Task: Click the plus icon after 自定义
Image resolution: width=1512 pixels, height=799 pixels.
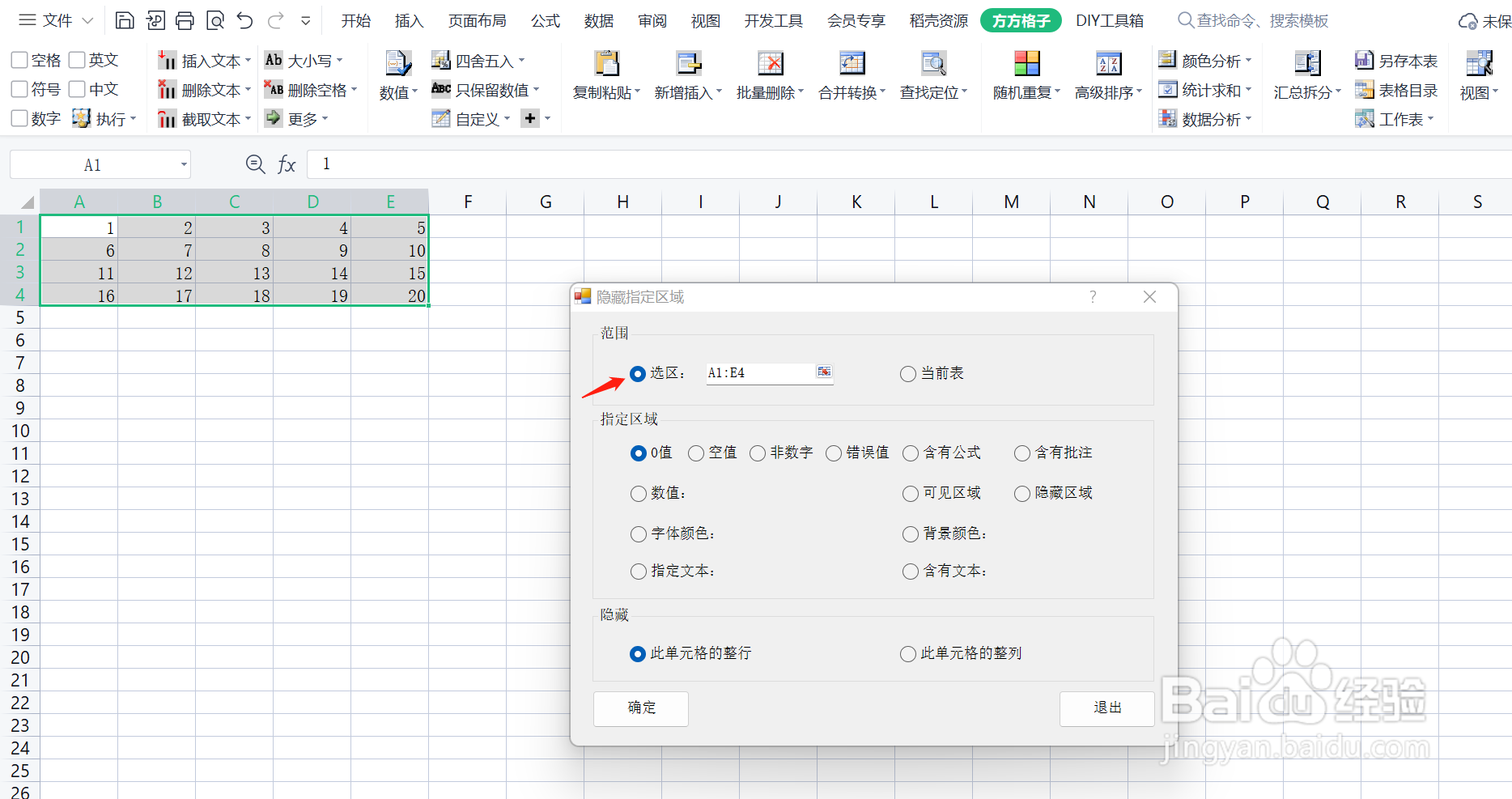Action: pyautogui.click(x=530, y=119)
